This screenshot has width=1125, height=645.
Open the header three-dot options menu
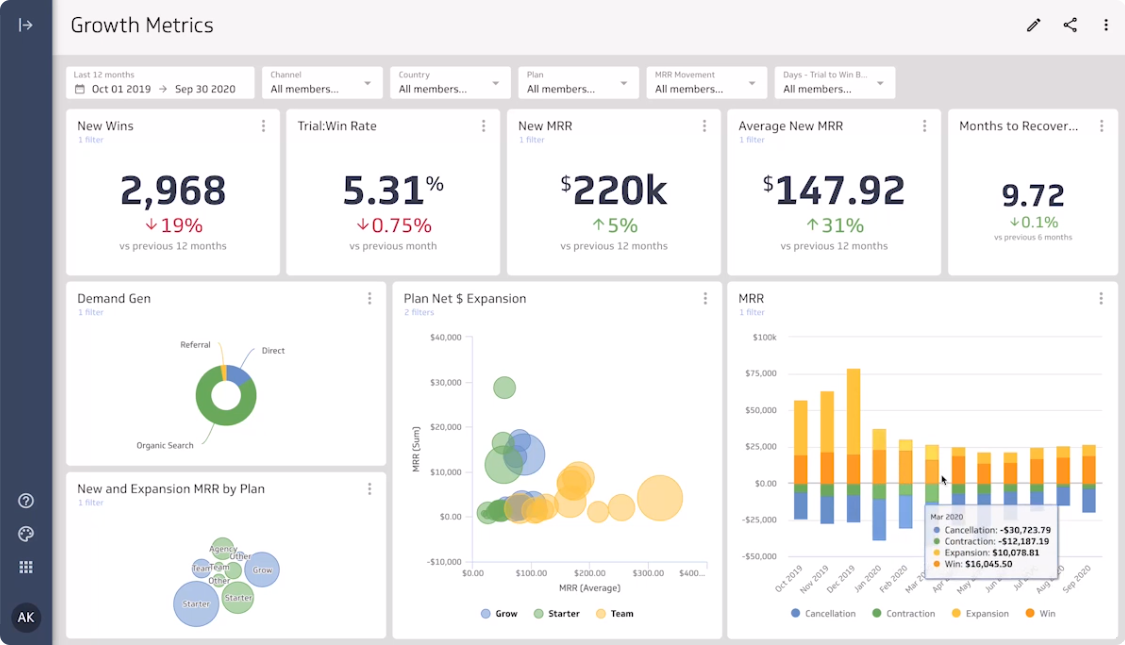(1106, 25)
